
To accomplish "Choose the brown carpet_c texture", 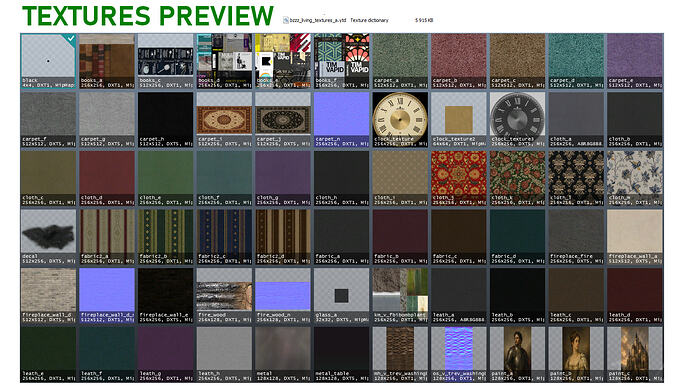I will pyautogui.click(x=518, y=61).
